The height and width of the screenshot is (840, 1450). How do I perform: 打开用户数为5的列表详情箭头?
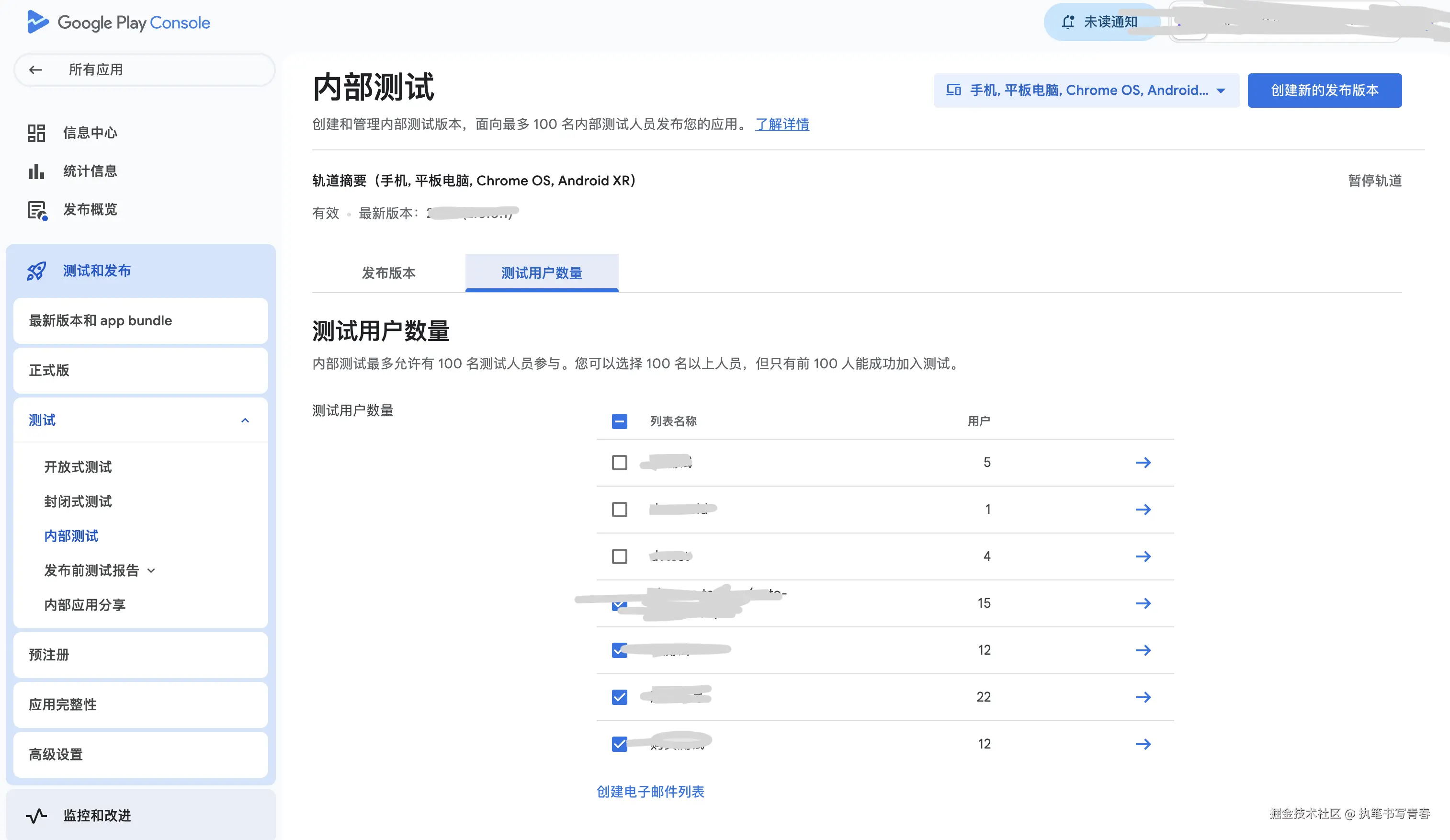tap(1144, 462)
